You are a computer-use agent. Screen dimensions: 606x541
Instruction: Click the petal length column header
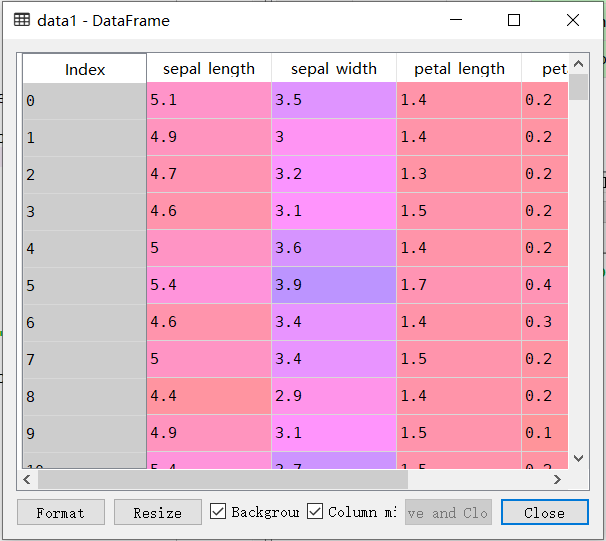coord(459,69)
